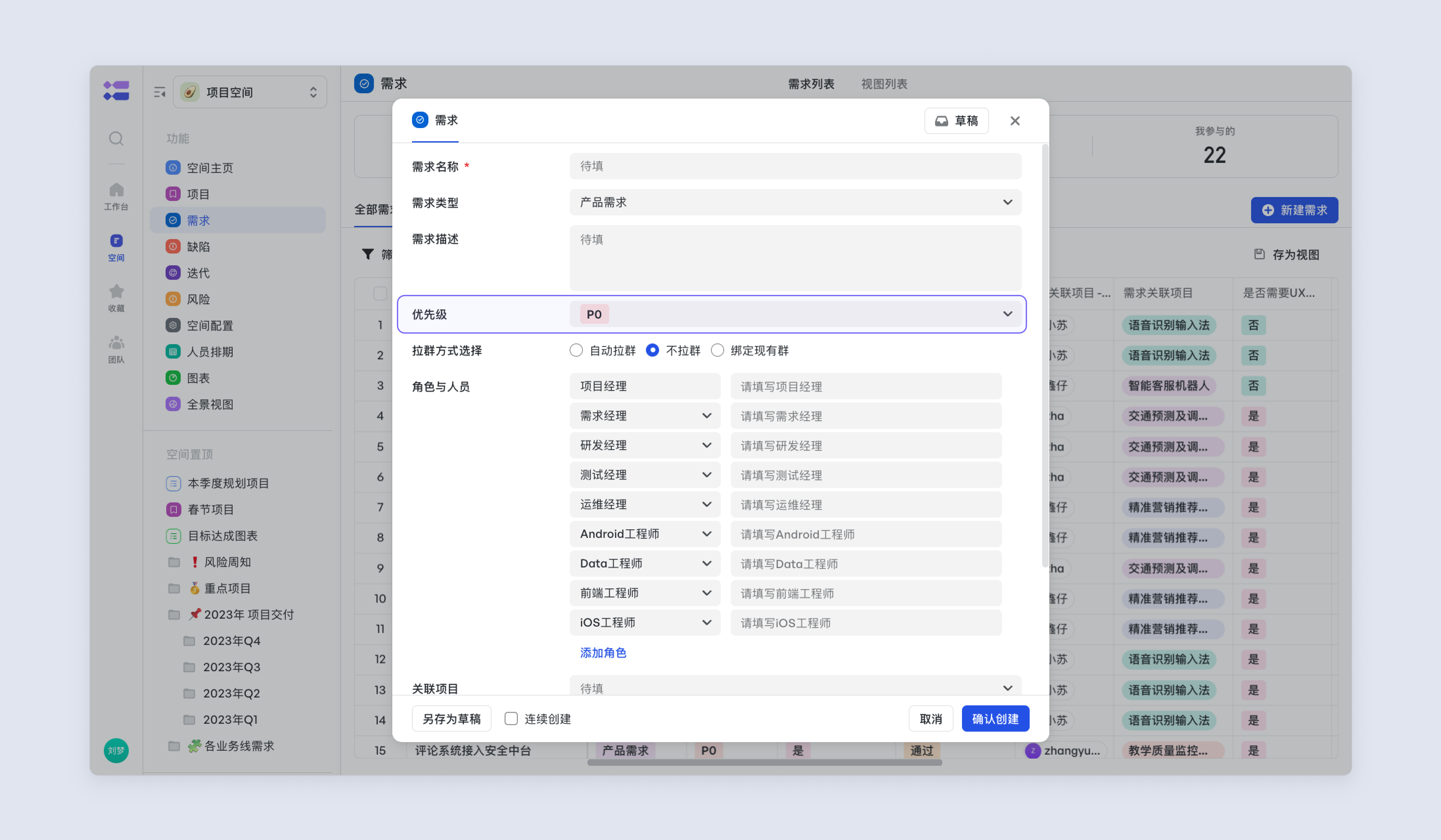Open iOS工程师 role dropdown
1441x840 pixels.
click(x=645, y=622)
